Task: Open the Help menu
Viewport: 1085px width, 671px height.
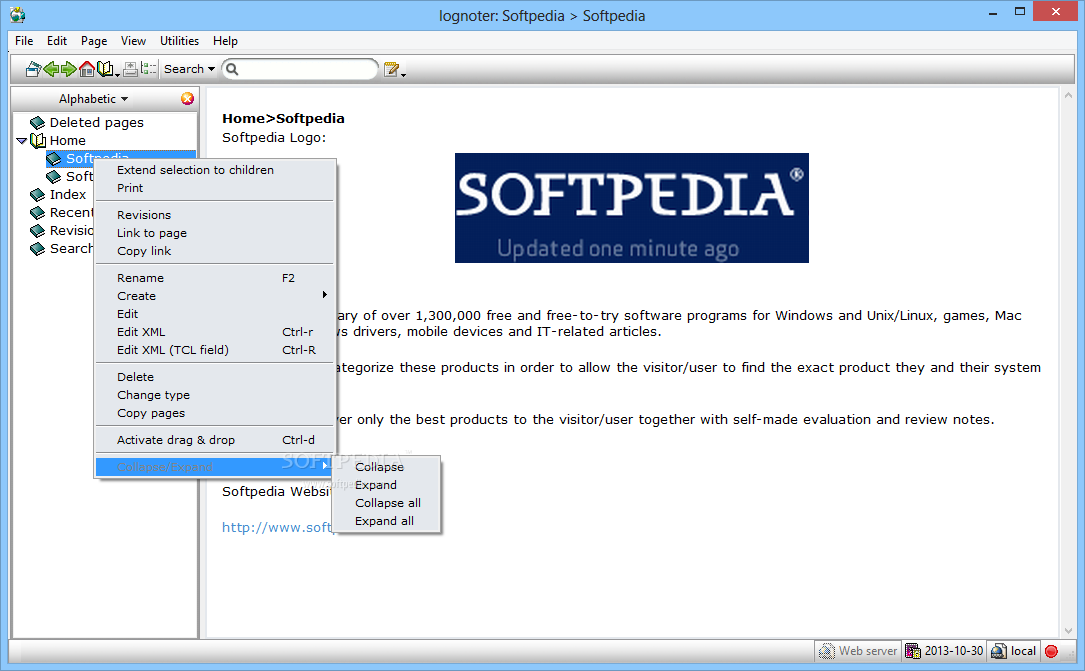Action: 225,41
